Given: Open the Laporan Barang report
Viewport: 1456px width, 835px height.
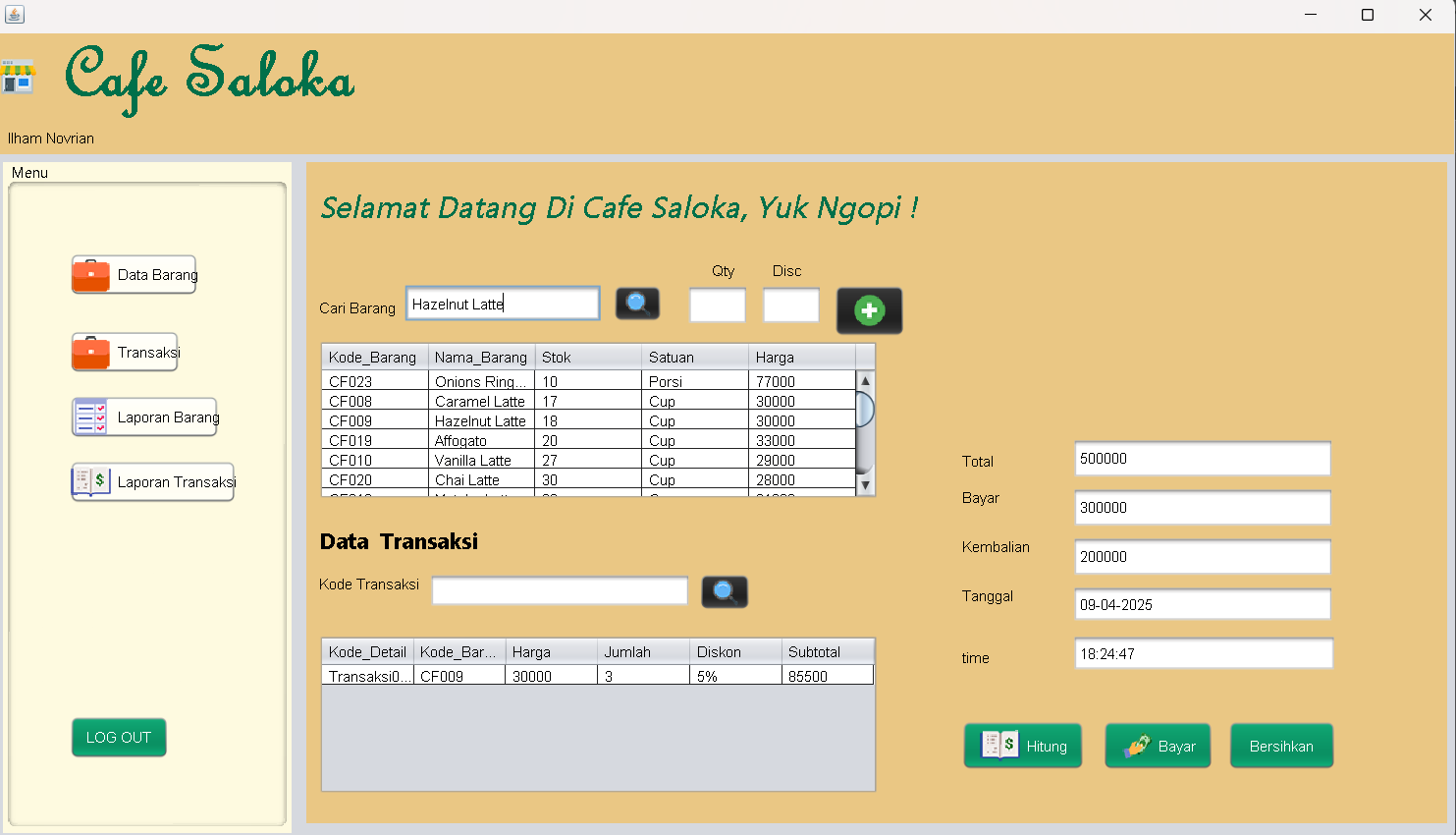Looking at the screenshot, I should point(144,417).
